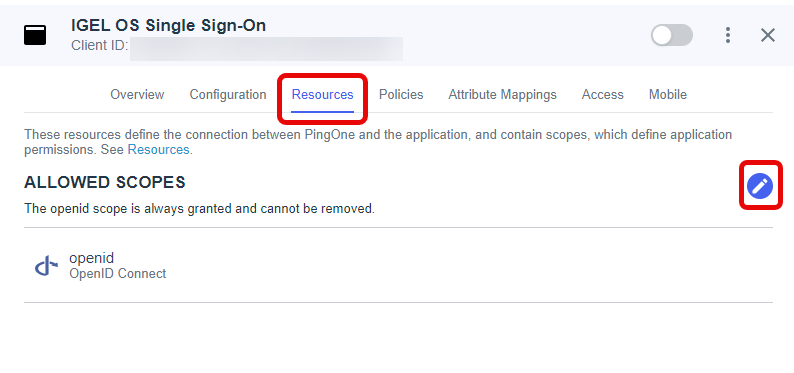Show the Mobile tab
Image resolution: width=794 pixels, height=373 pixels.
pos(668,95)
